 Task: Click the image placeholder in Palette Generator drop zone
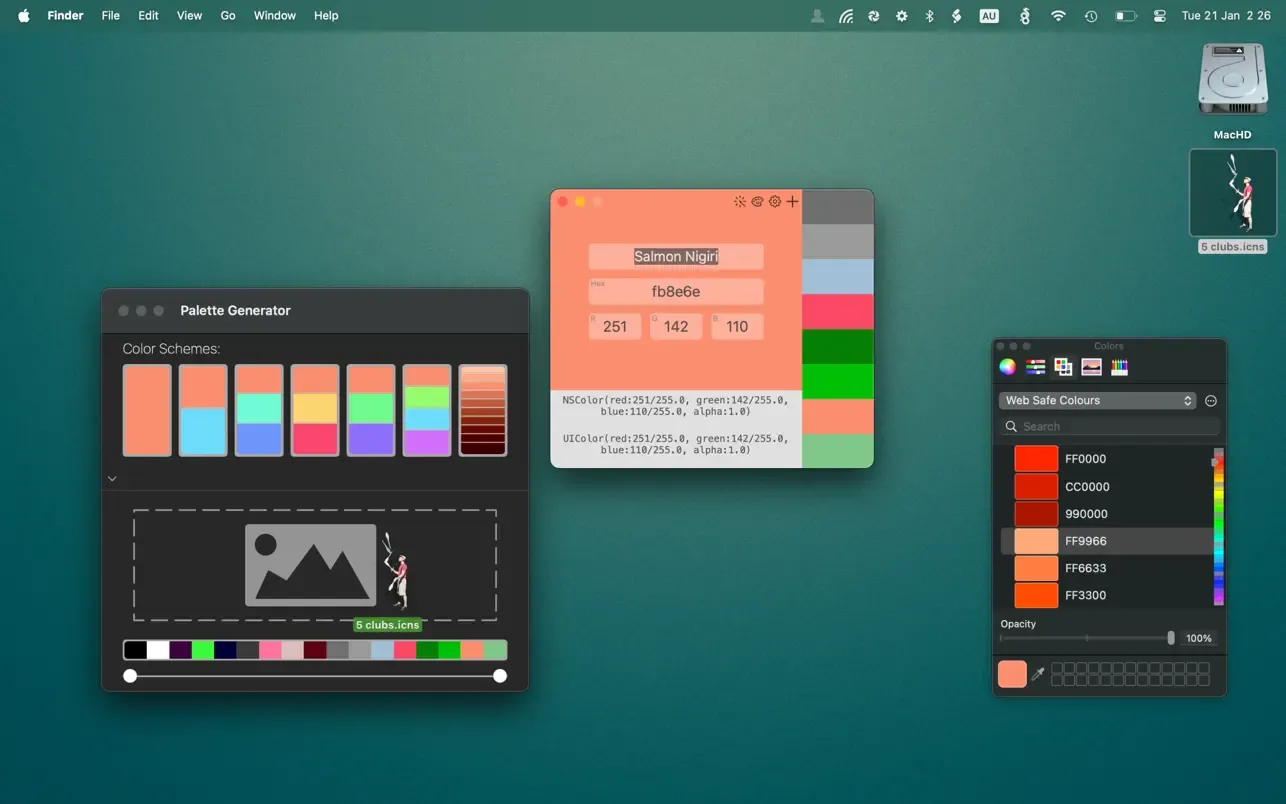tap(311, 565)
